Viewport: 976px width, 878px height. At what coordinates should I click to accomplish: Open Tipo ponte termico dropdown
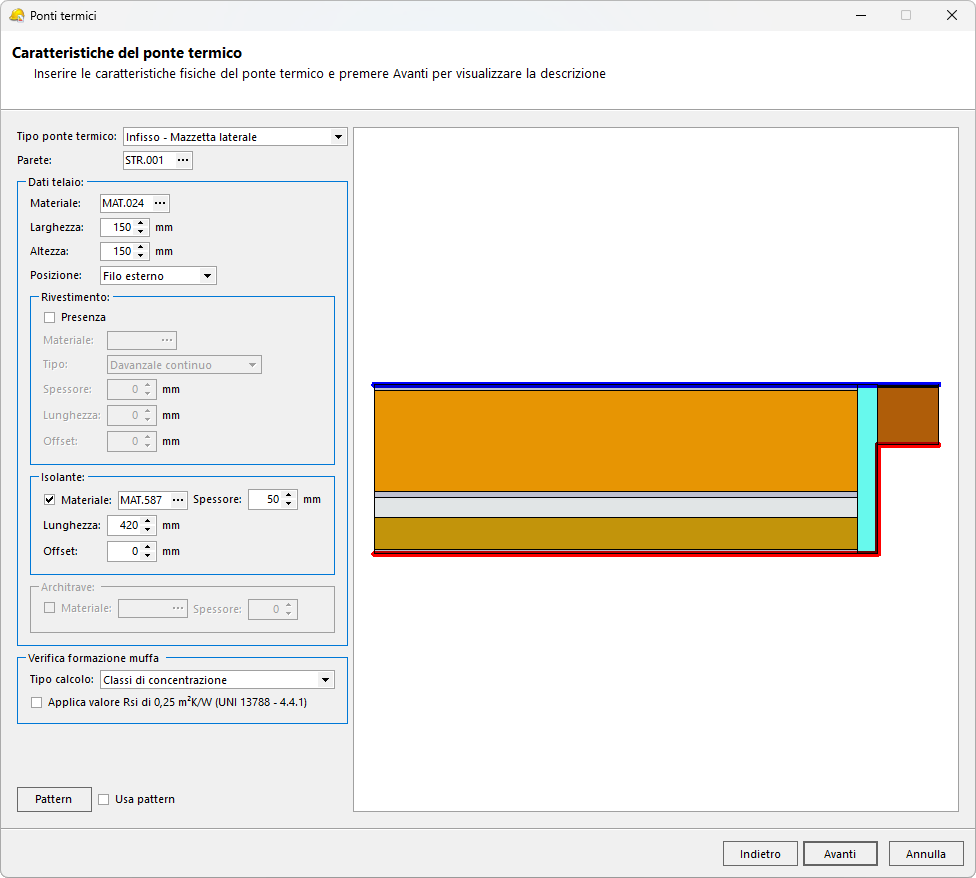[x=338, y=137]
